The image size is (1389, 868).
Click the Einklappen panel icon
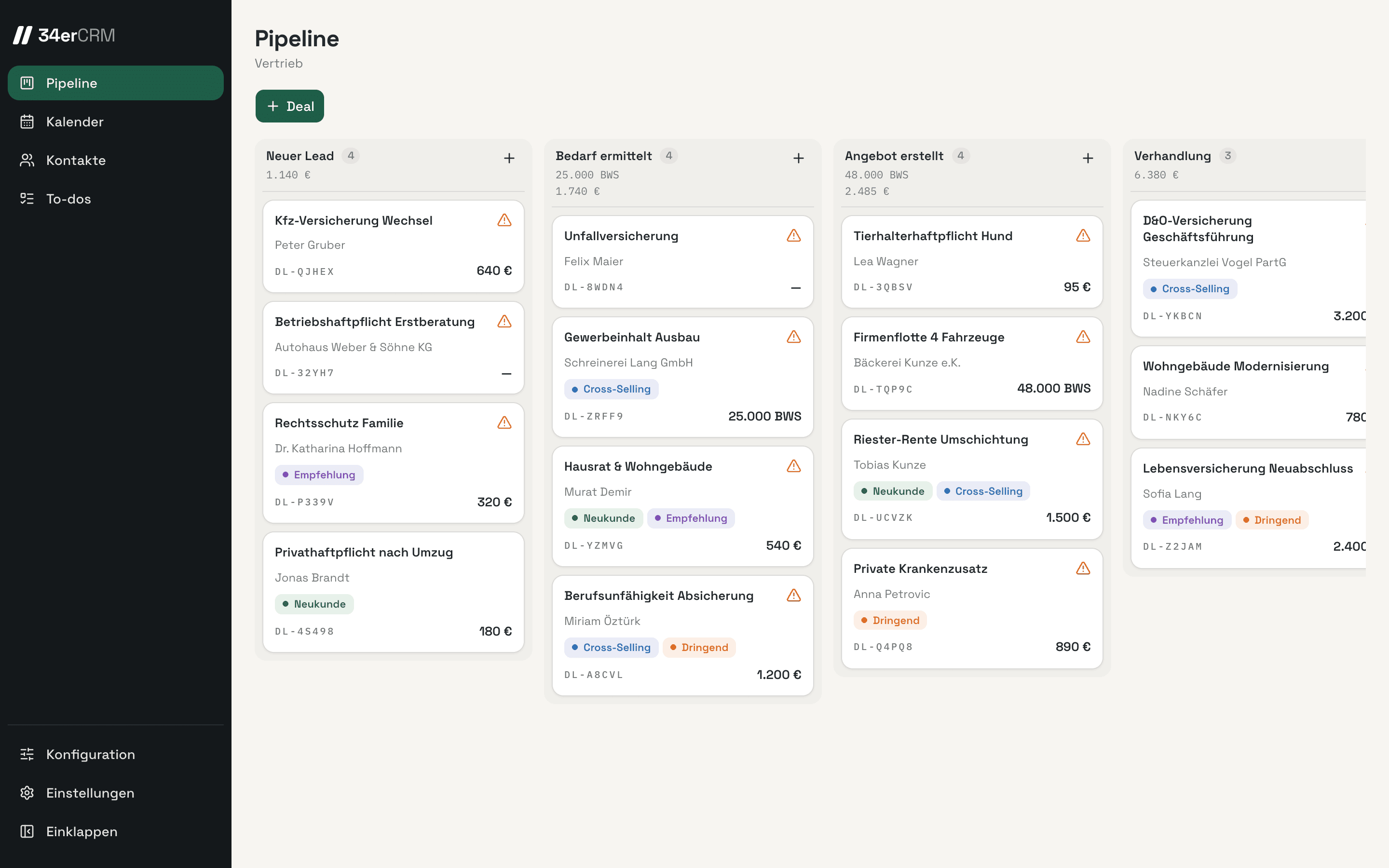[27, 831]
